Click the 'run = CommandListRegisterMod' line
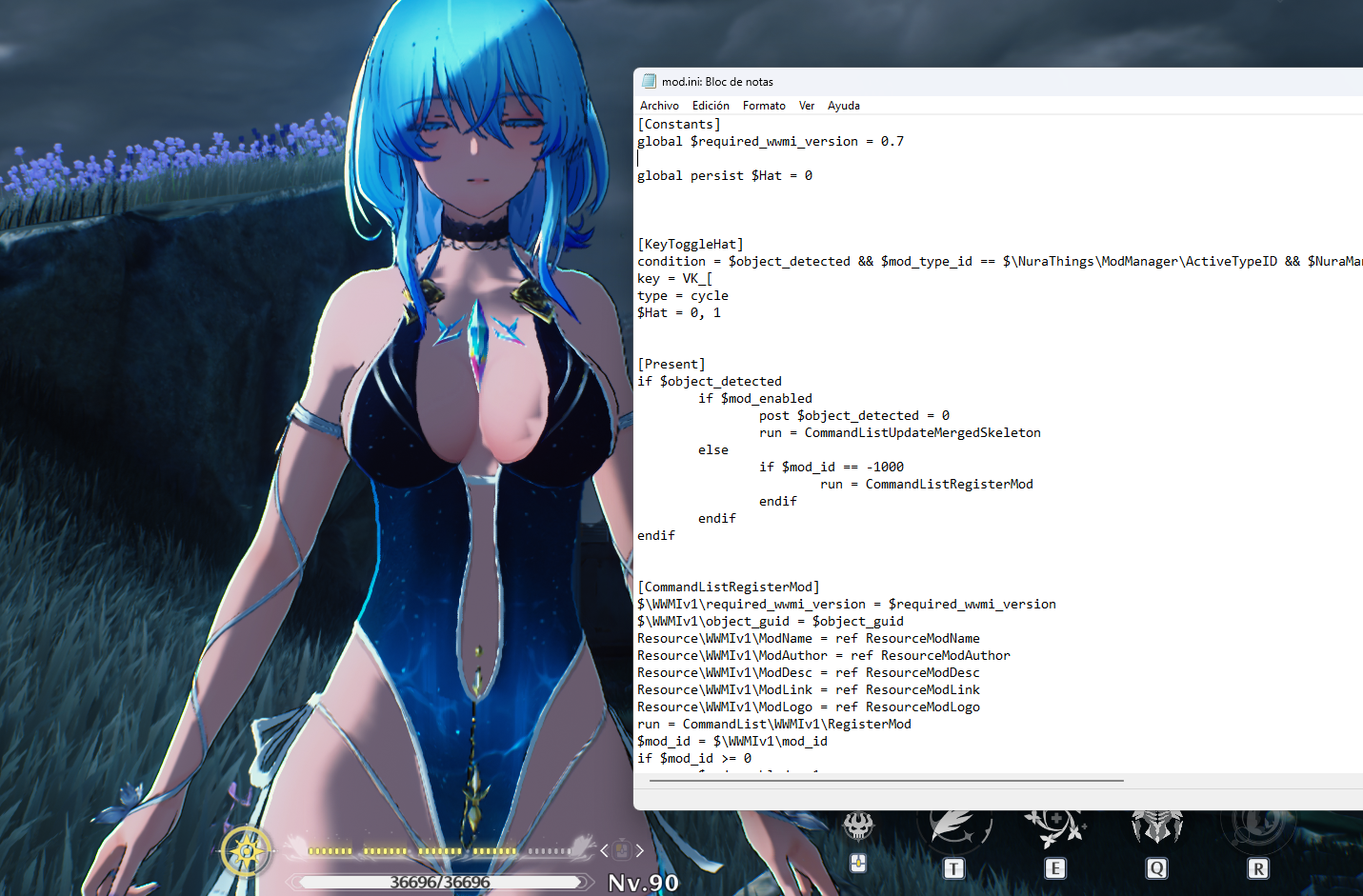Image resolution: width=1363 pixels, height=896 pixels. pyautogui.click(x=927, y=485)
